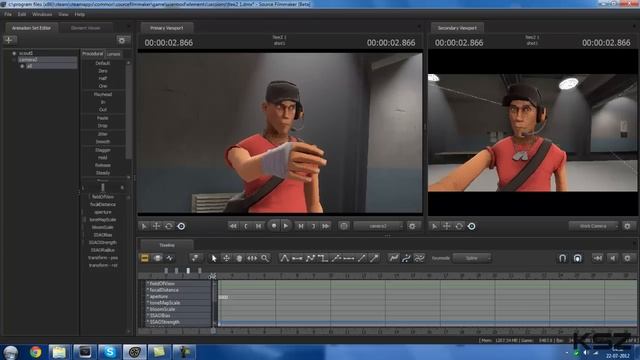Image resolution: width=640 pixels, height=360 pixels.
Task: Go to next clip boundary
Action: coord(313,226)
